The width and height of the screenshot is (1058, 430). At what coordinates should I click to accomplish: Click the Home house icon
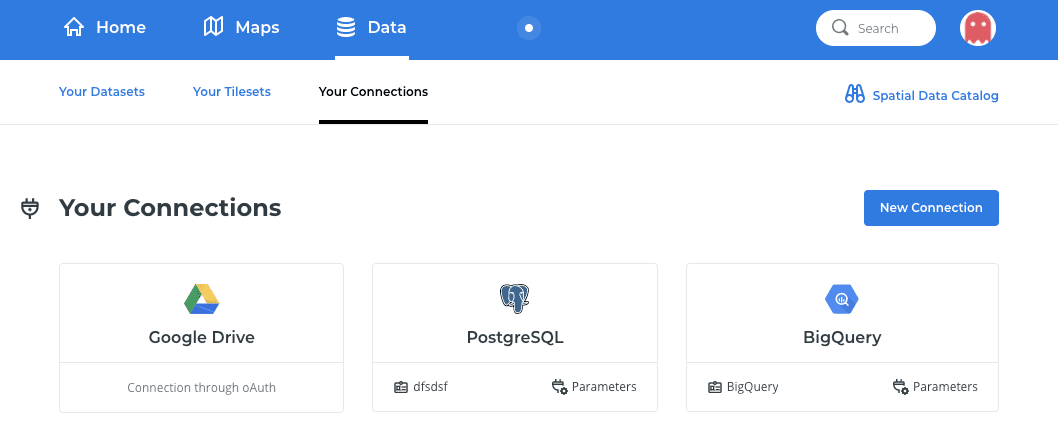tap(74, 28)
